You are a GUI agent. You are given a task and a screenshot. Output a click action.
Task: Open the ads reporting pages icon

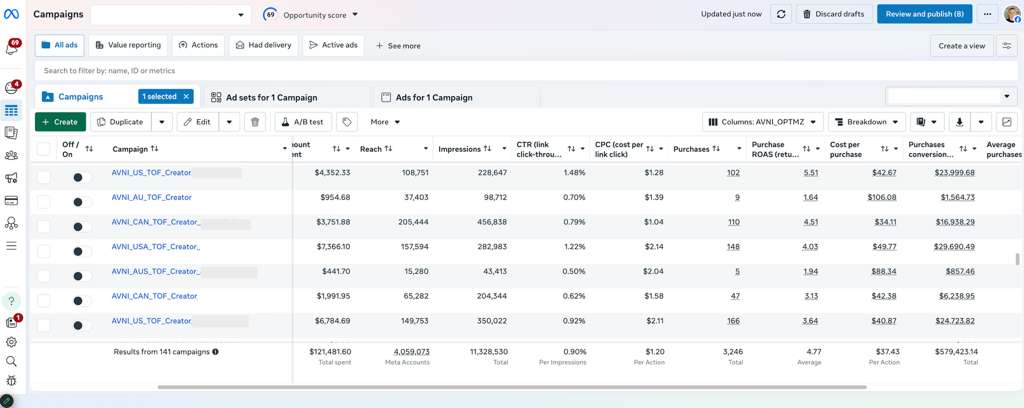pos(11,133)
